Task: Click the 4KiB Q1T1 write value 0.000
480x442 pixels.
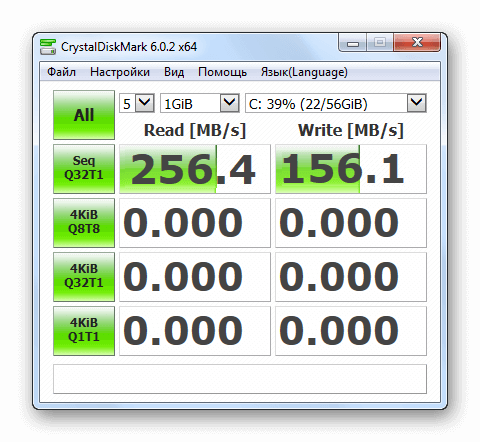Action: click(x=351, y=331)
